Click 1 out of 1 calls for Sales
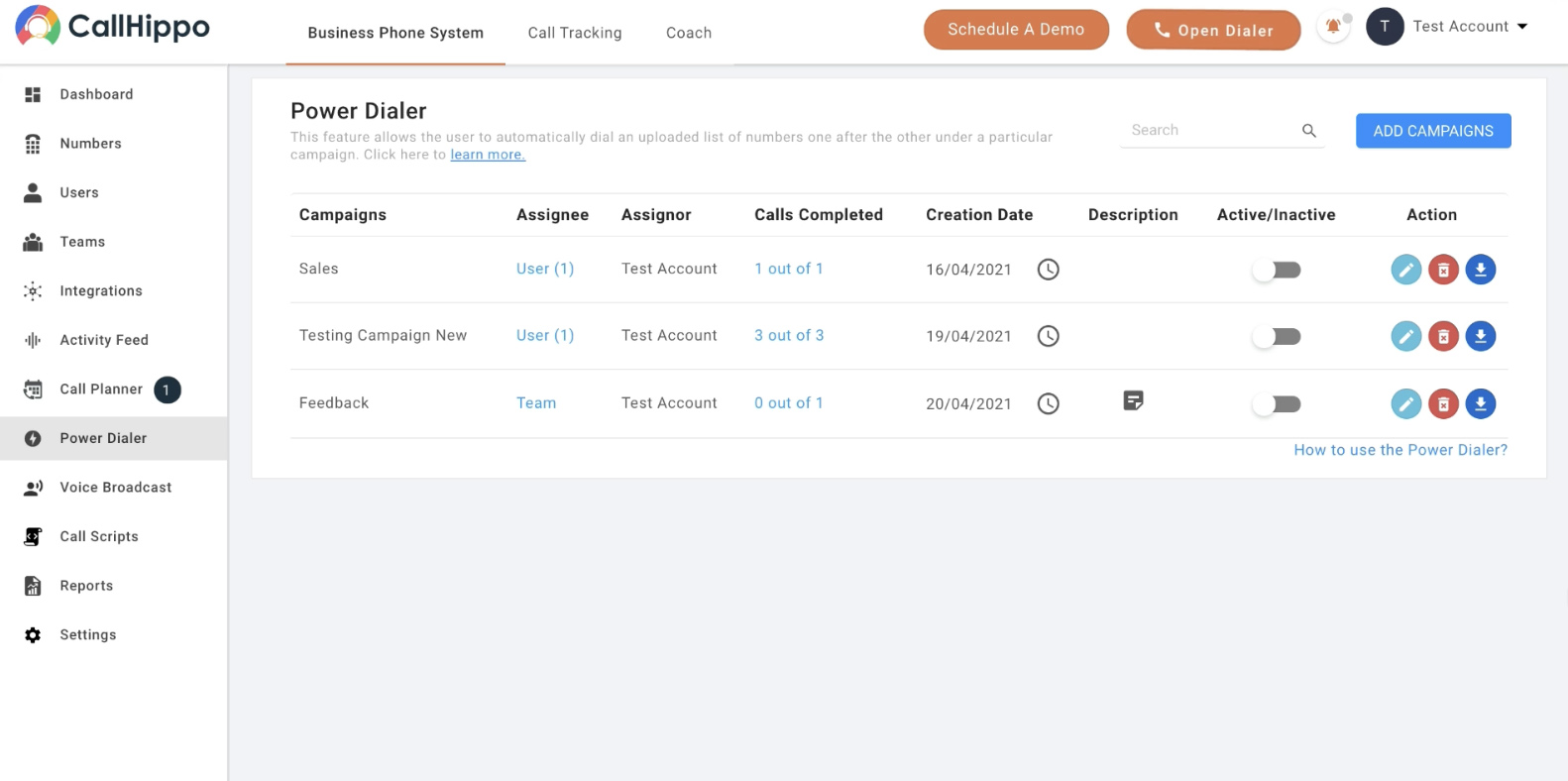The width and height of the screenshot is (1568, 781). pyautogui.click(x=789, y=269)
